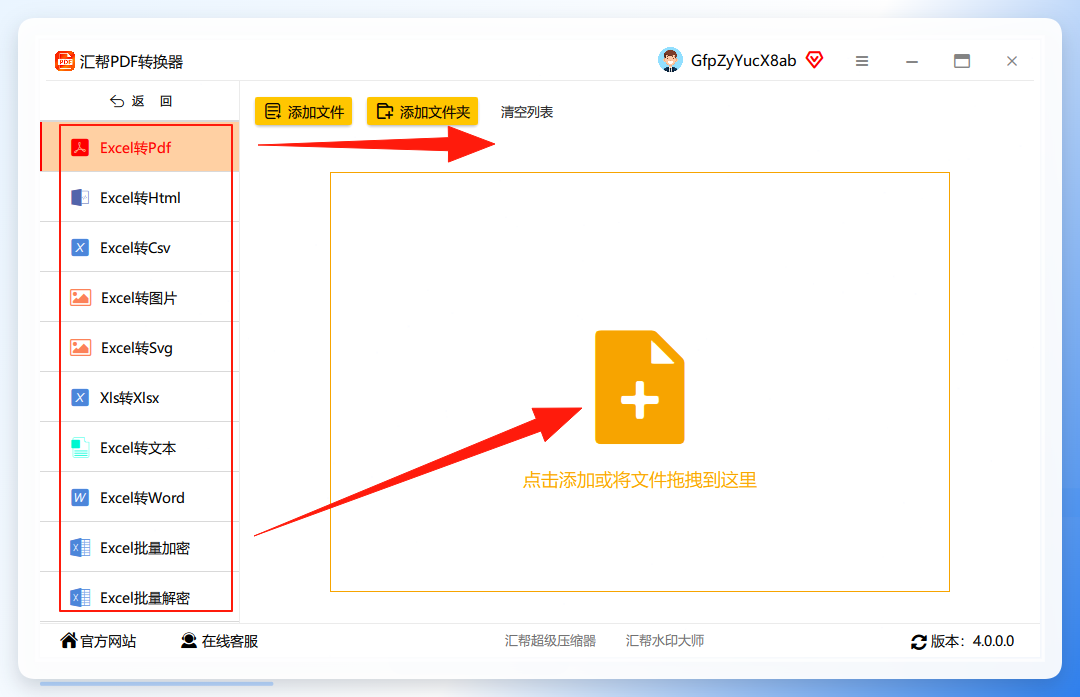The width and height of the screenshot is (1080, 697).
Task: Open the 汇帮水印大师 link
Action: 665,641
